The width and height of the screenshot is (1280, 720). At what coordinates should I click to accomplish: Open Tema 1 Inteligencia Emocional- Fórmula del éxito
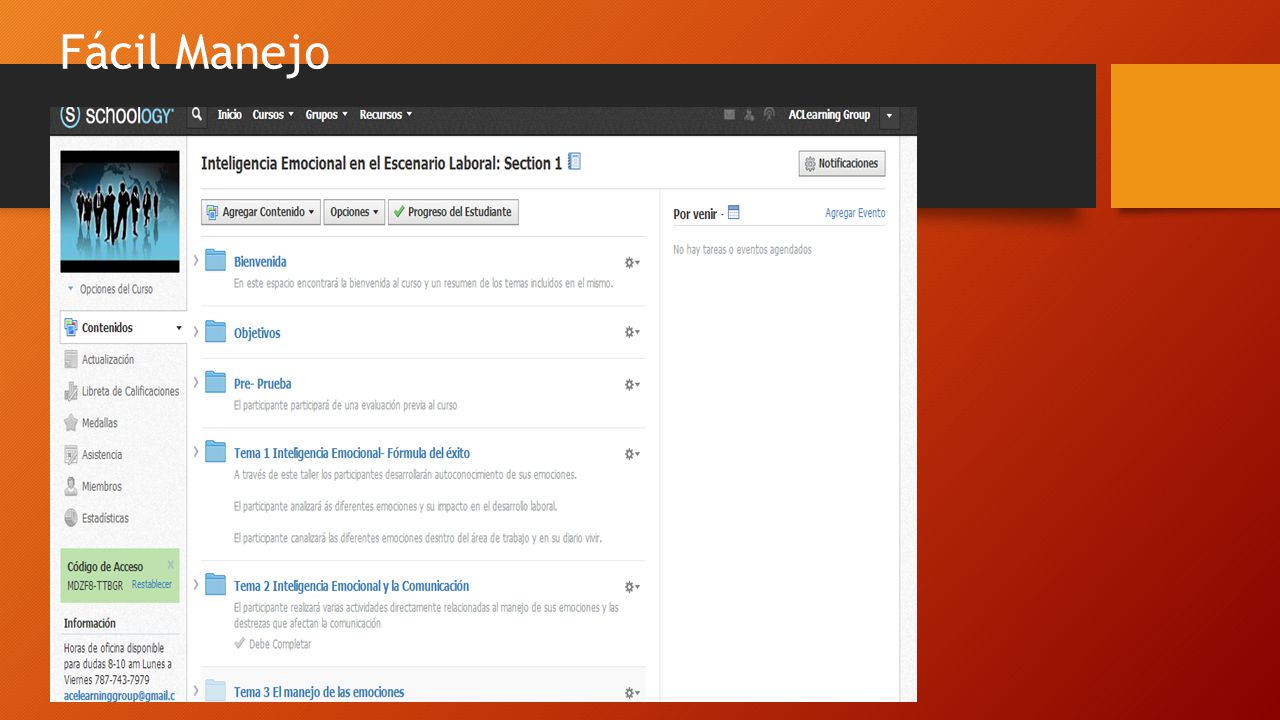[x=352, y=453]
